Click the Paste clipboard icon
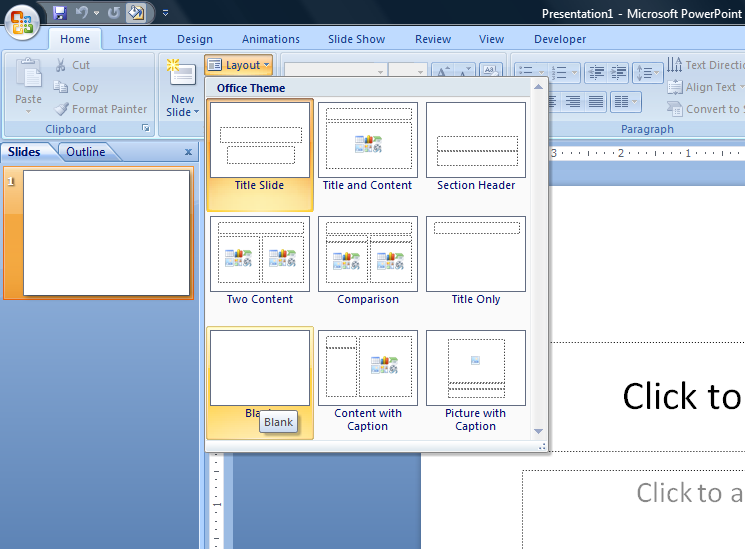This screenshot has width=745, height=549. pyautogui.click(x=29, y=75)
